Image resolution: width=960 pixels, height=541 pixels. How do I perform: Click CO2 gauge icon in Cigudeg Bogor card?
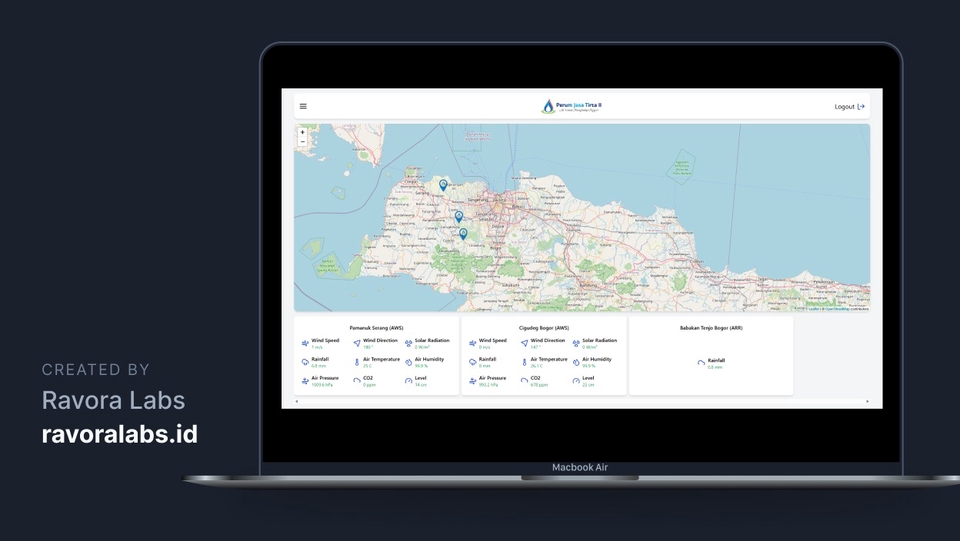pyautogui.click(x=524, y=381)
